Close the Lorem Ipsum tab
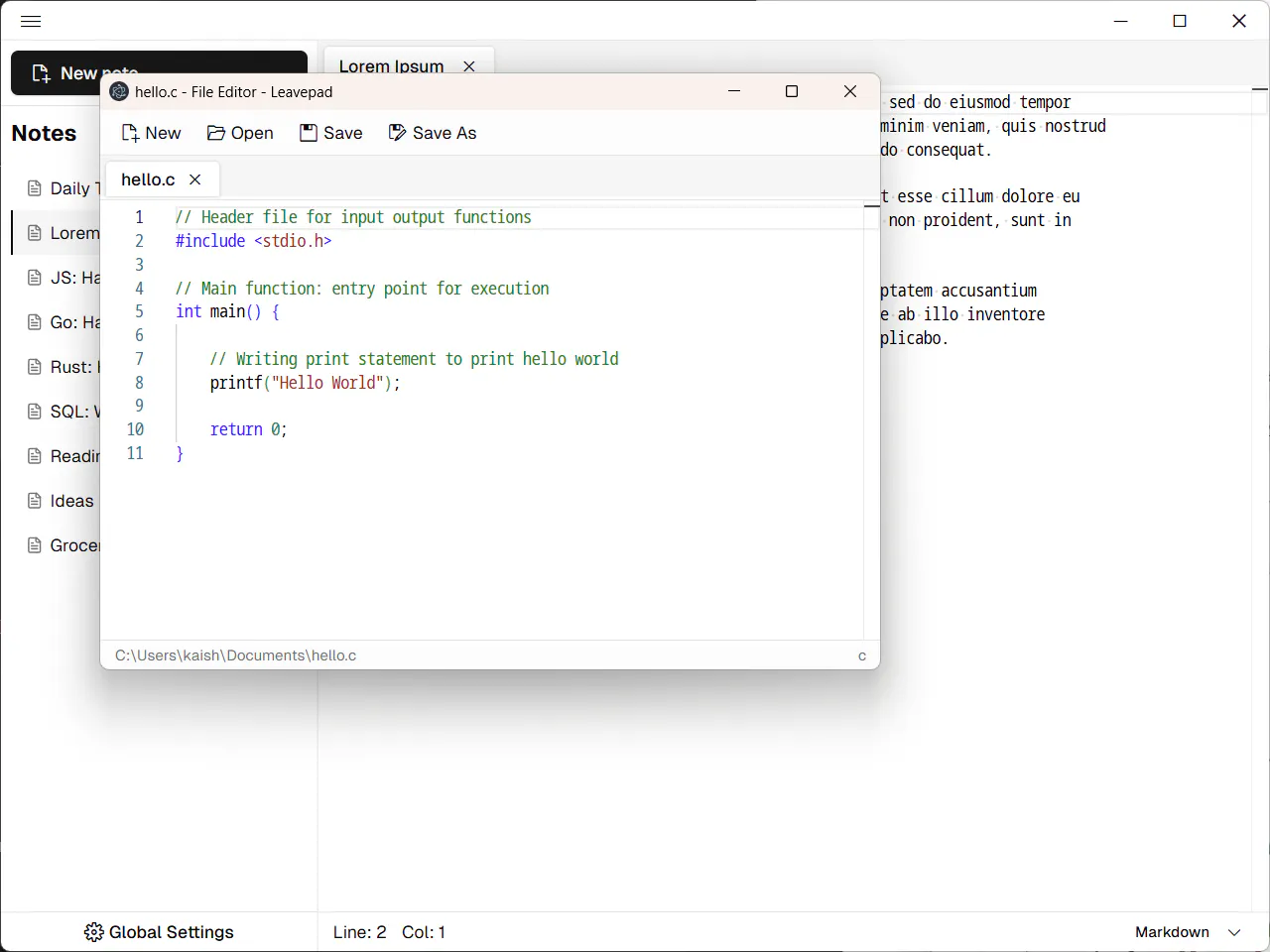1270x952 pixels. point(469,66)
